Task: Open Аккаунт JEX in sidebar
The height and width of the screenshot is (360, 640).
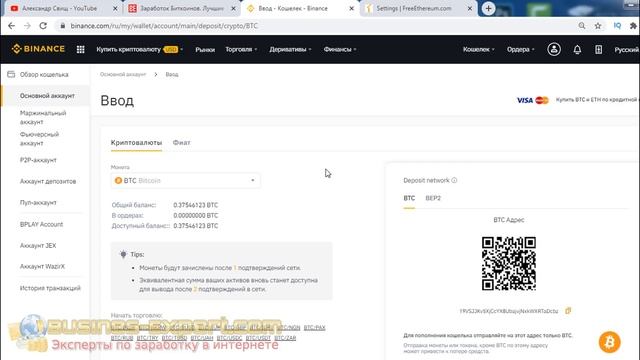Action: 38,245
